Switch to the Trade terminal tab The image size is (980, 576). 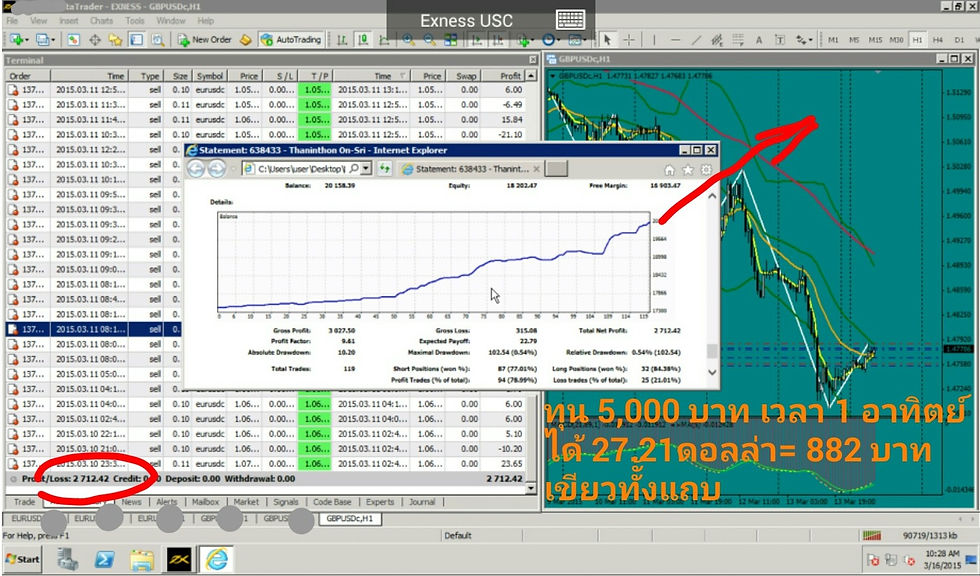click(24, 502)
